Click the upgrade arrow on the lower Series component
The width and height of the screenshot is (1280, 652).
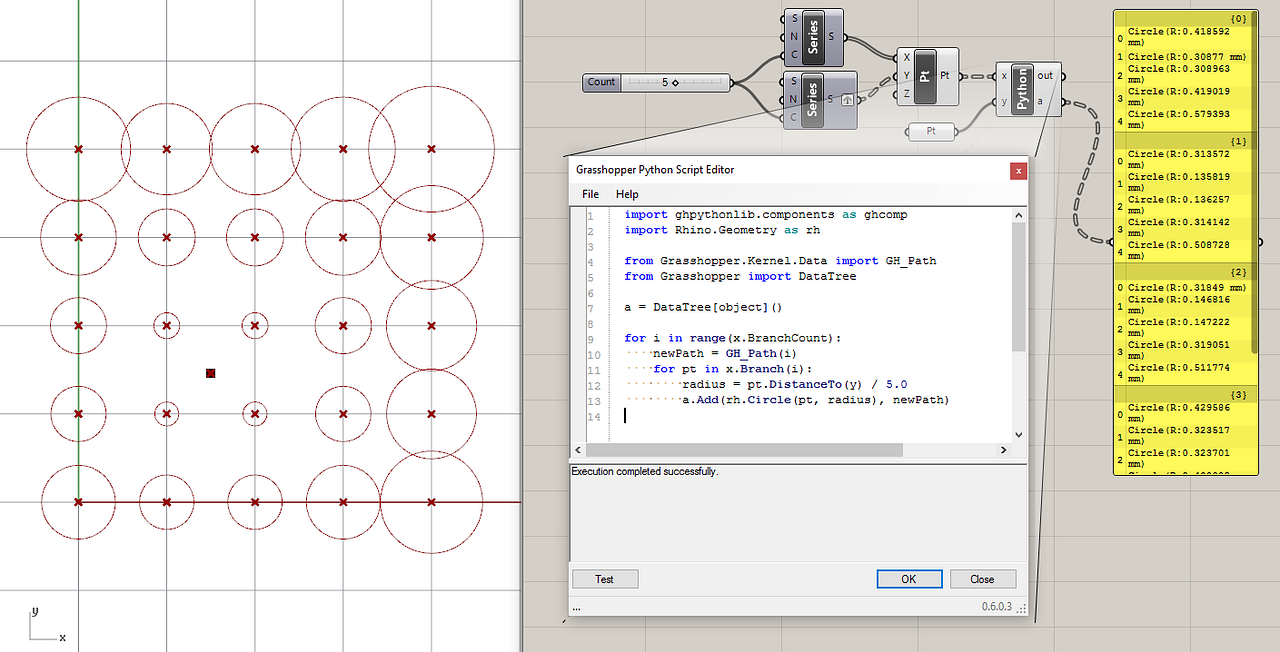[x=845, y=100]
